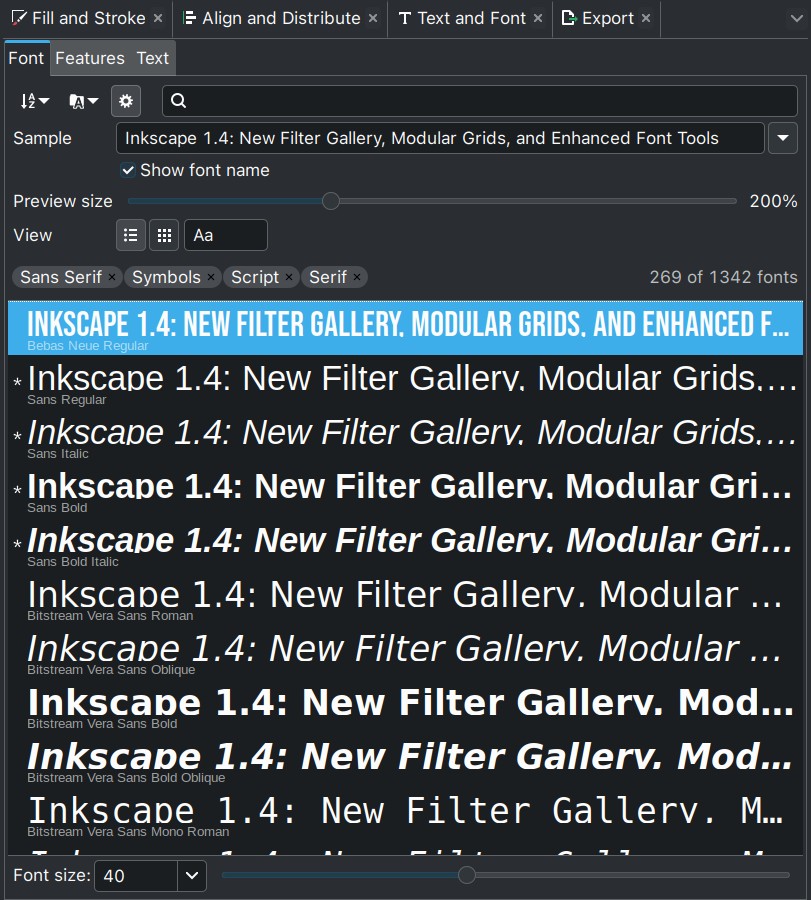Remove the Serif filter tag
This screenshot has width=811, height=900.
pos(357,277)
